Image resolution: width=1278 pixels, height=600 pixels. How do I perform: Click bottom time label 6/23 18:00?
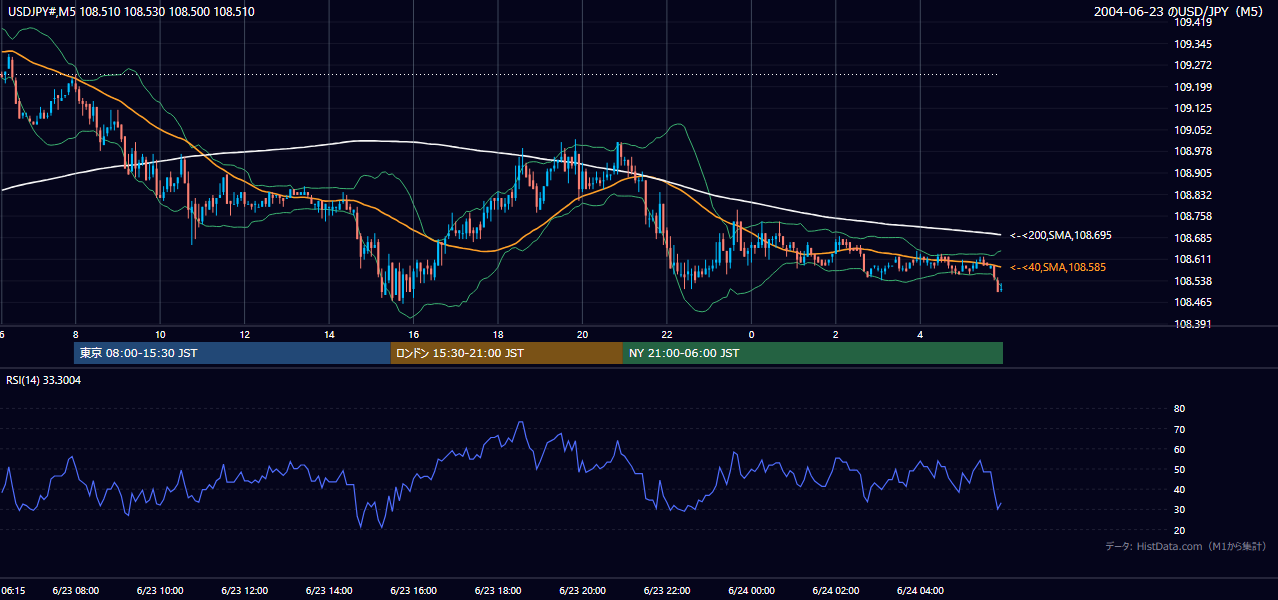(498, 591)
